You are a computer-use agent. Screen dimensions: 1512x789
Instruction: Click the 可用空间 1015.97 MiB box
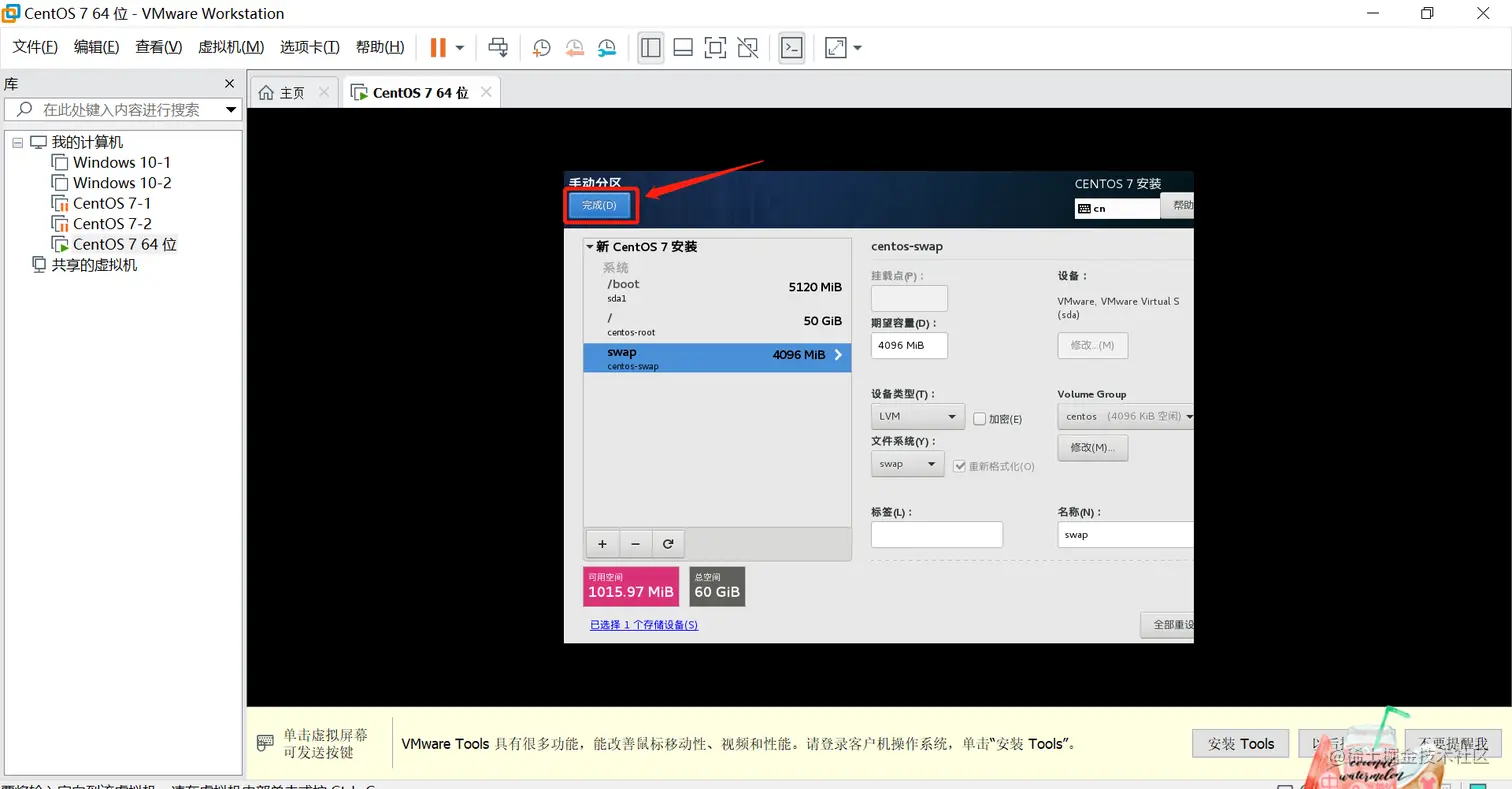tap(631, 586)
